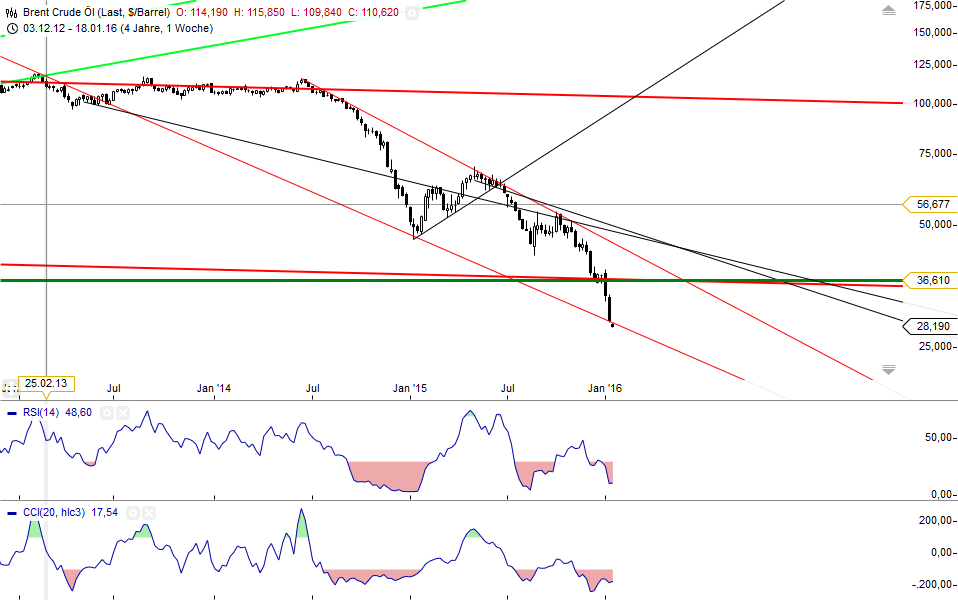
Task: Select the Jan '16 axis label
Action: pyautogui.click(x=604, y=387)
